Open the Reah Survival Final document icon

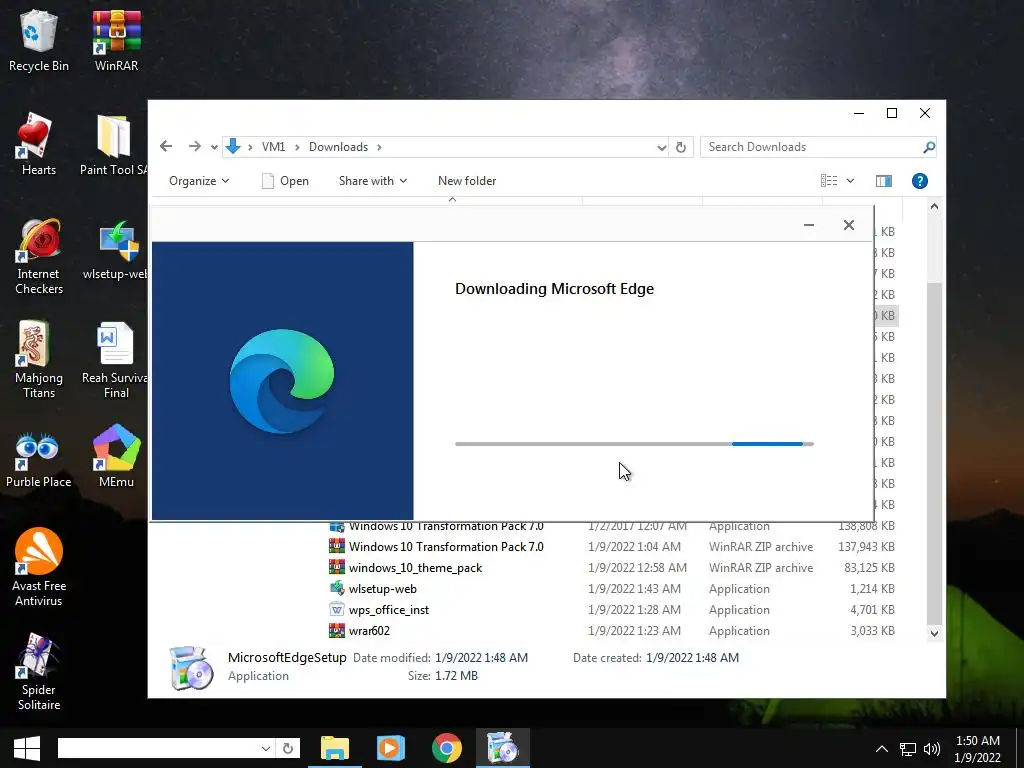click(116, 360)
